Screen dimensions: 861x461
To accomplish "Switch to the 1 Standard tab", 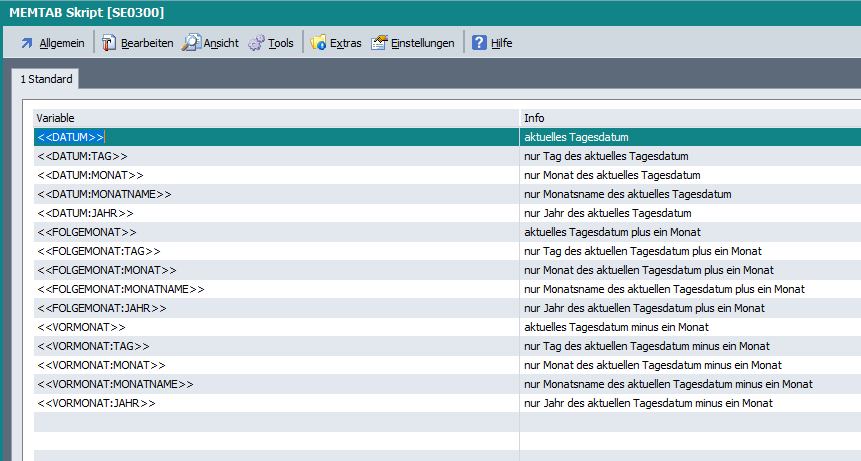I will 46,79.
